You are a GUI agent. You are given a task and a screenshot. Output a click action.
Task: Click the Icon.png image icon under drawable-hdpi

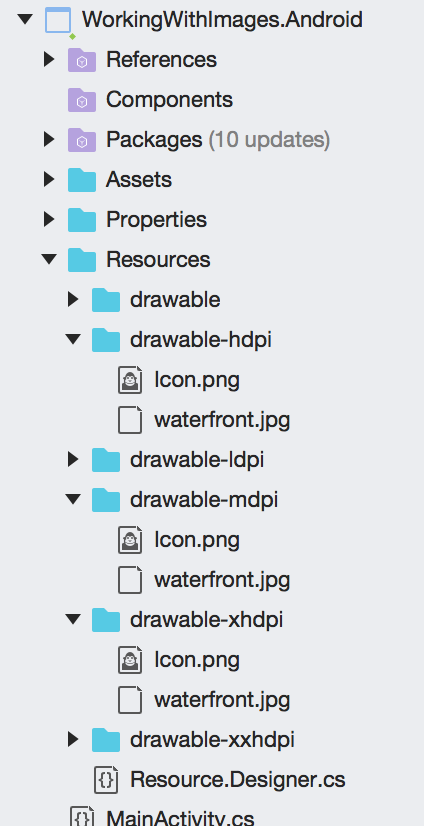tap(130, 380)
